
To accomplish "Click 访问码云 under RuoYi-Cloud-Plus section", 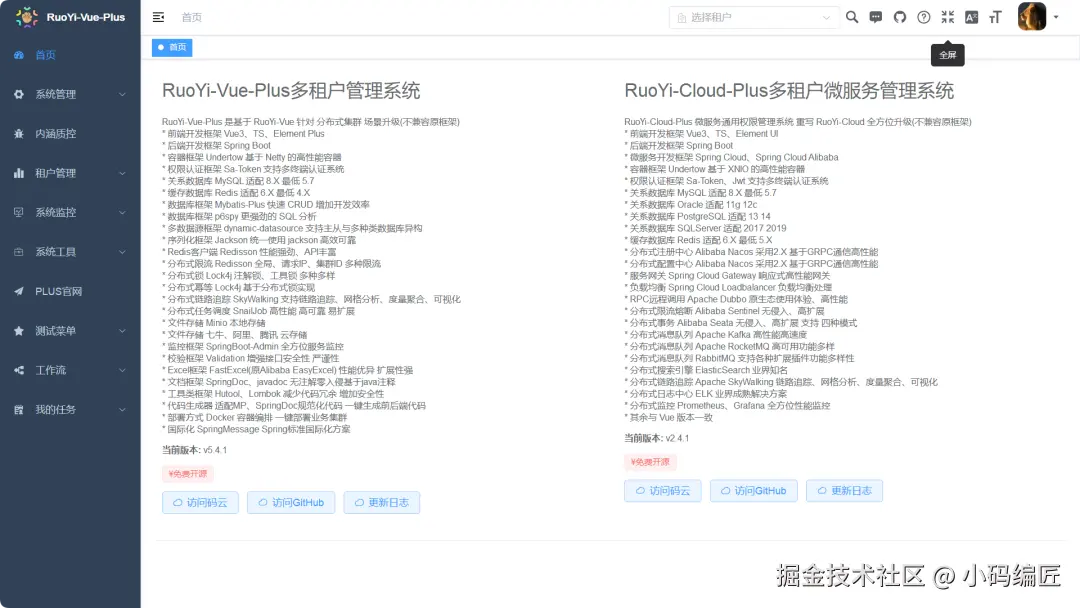I will (x=663, y=491).
